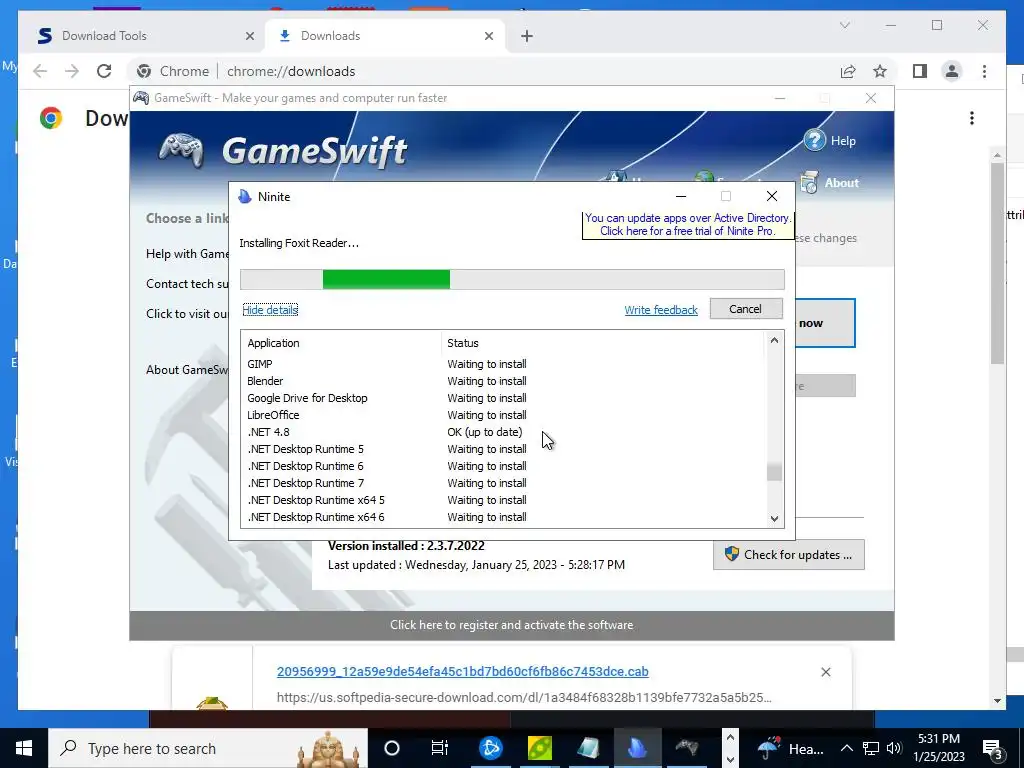The height and width of the screenshot is (768, 1024).
Task: Open Windows Start menu
Action: [x=24, y=748]
